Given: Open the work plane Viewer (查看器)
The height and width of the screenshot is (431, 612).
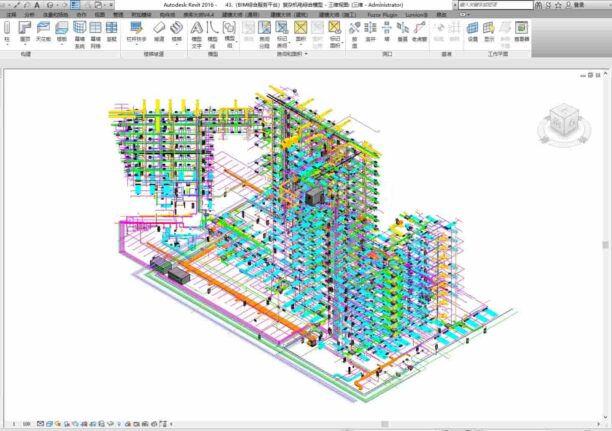Looking at the screenshot, I should (x=521, y=31).
